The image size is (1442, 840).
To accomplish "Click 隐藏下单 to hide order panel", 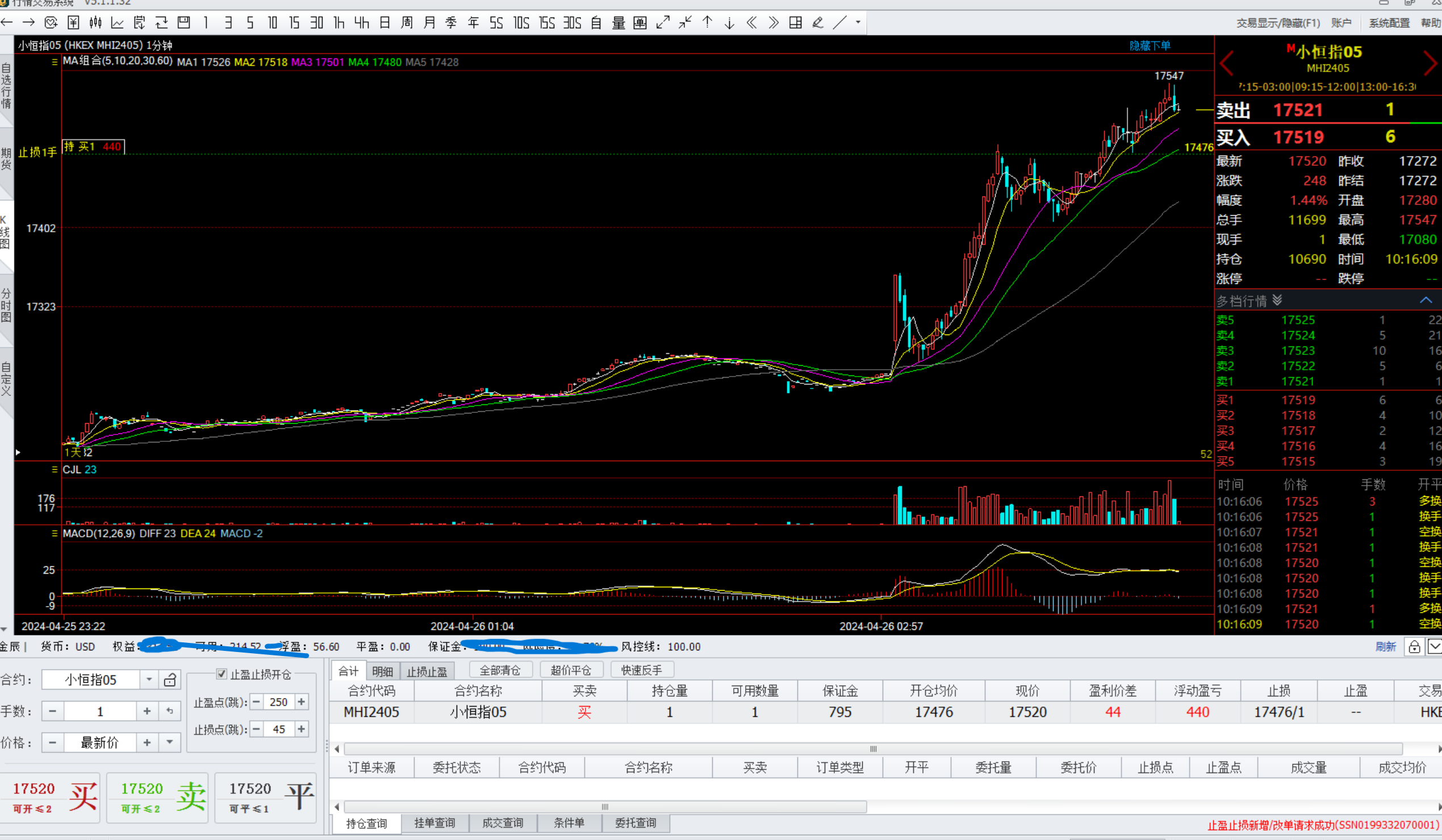I will (x=1150, y=46).
